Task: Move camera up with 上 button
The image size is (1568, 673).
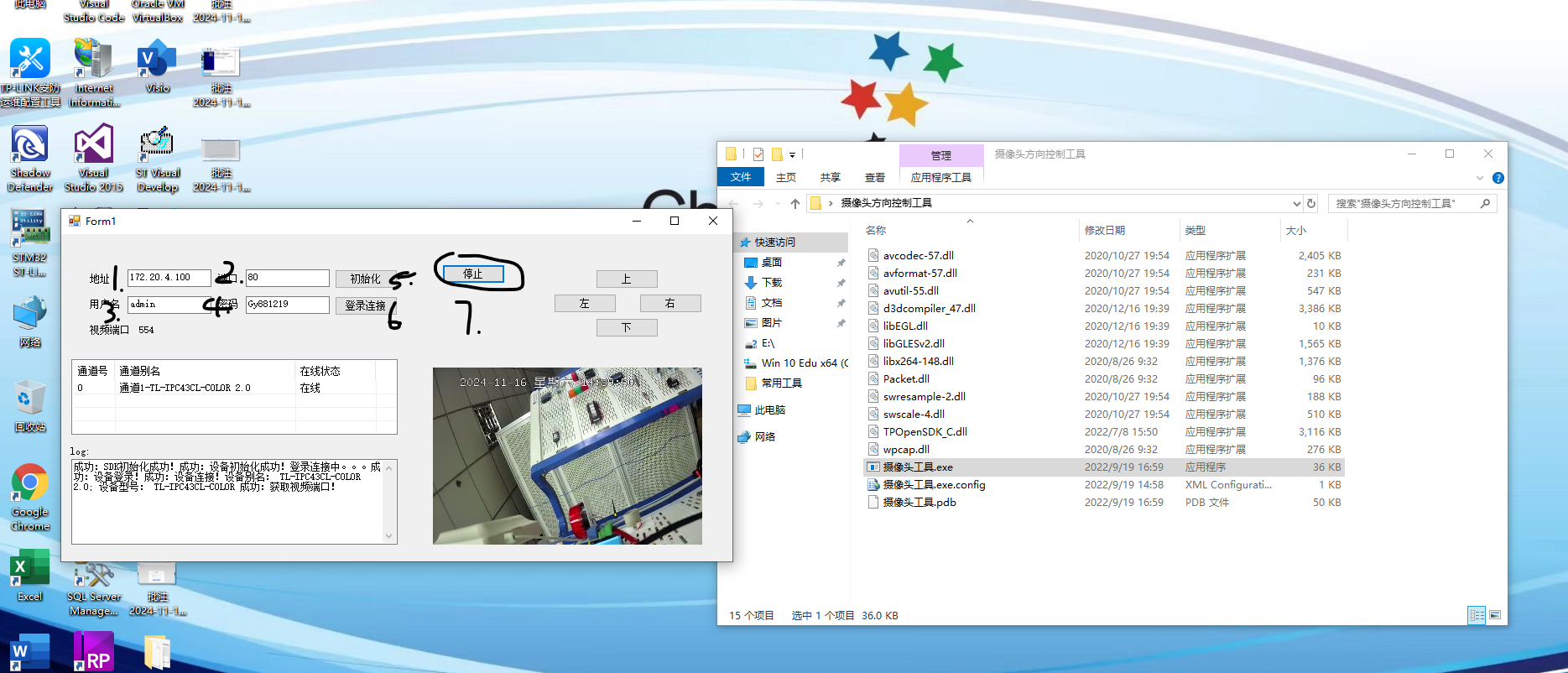Action: point(627,279)
